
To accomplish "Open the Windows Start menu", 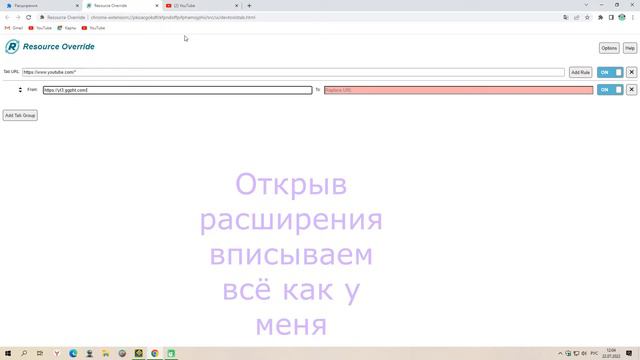I will pos(8,353).
